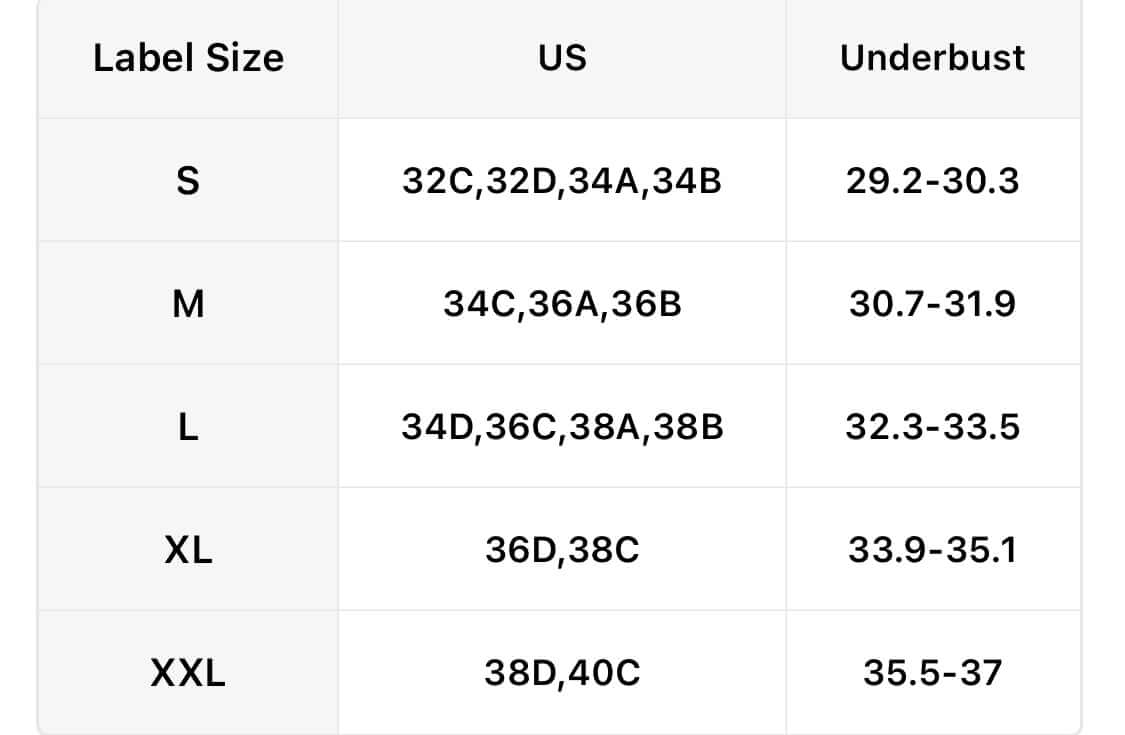This screenshot has width=1125, height=735.
Task: Select the XL label size cell
Action: (188, 550)
